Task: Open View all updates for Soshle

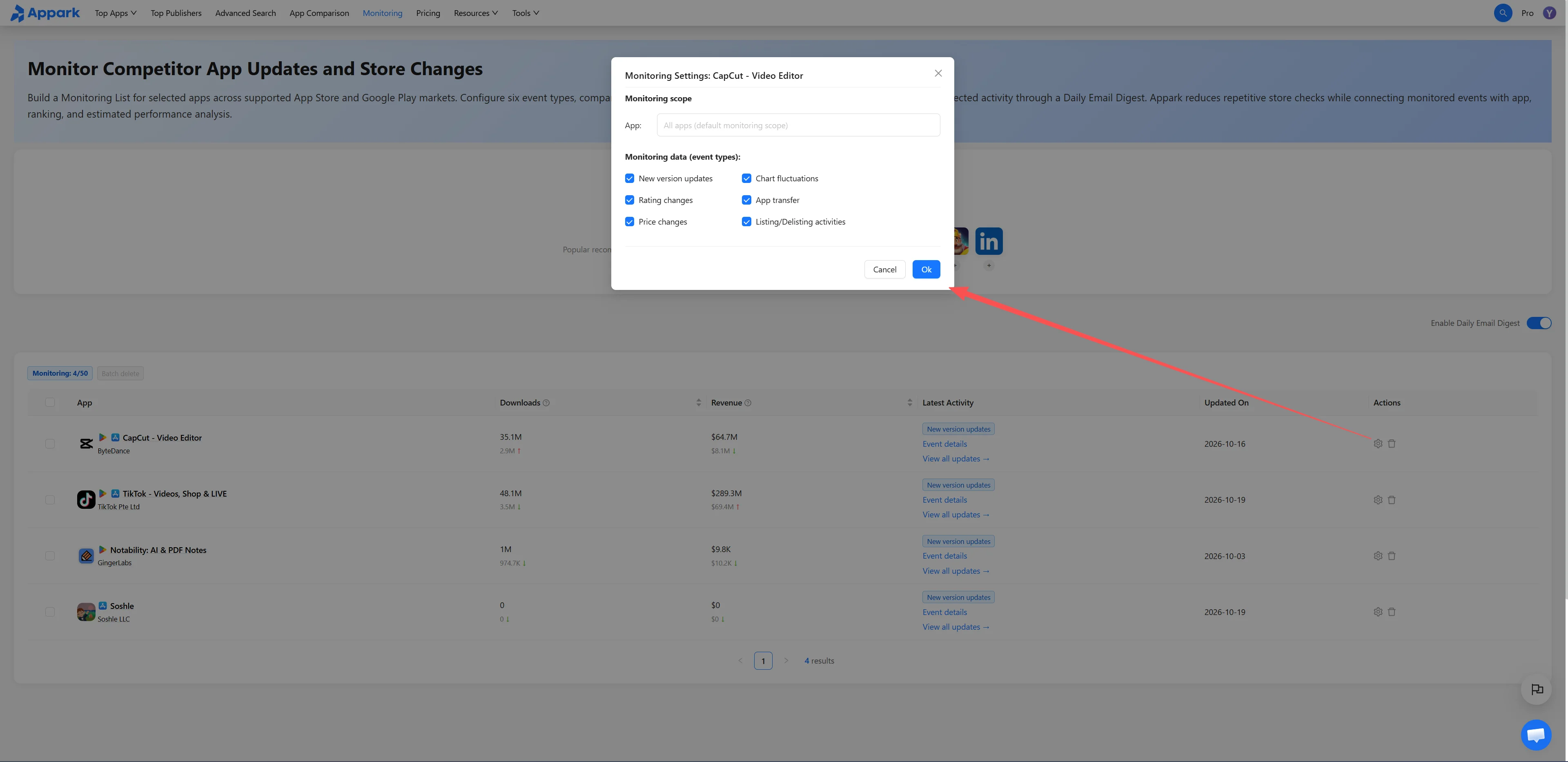Action: tap(955, 627)
